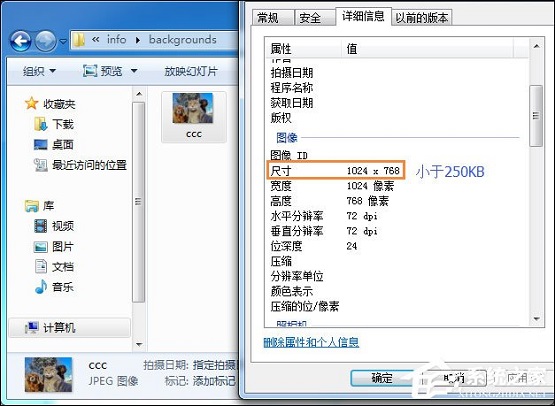Click Remove Properties and Personal Information link
Viewport: 555px width, 406px height.
point(311,342)
